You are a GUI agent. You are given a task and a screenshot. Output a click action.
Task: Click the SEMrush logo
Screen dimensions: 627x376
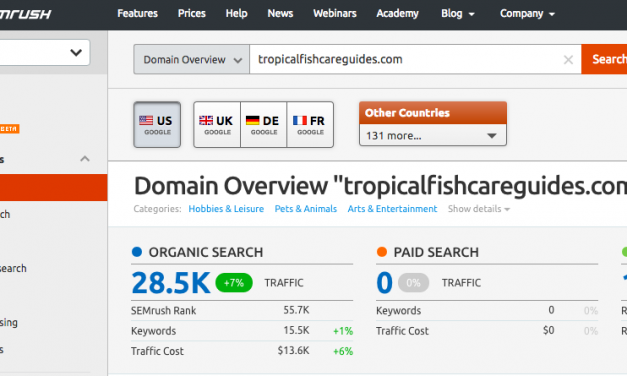click(x=26, y=14)
